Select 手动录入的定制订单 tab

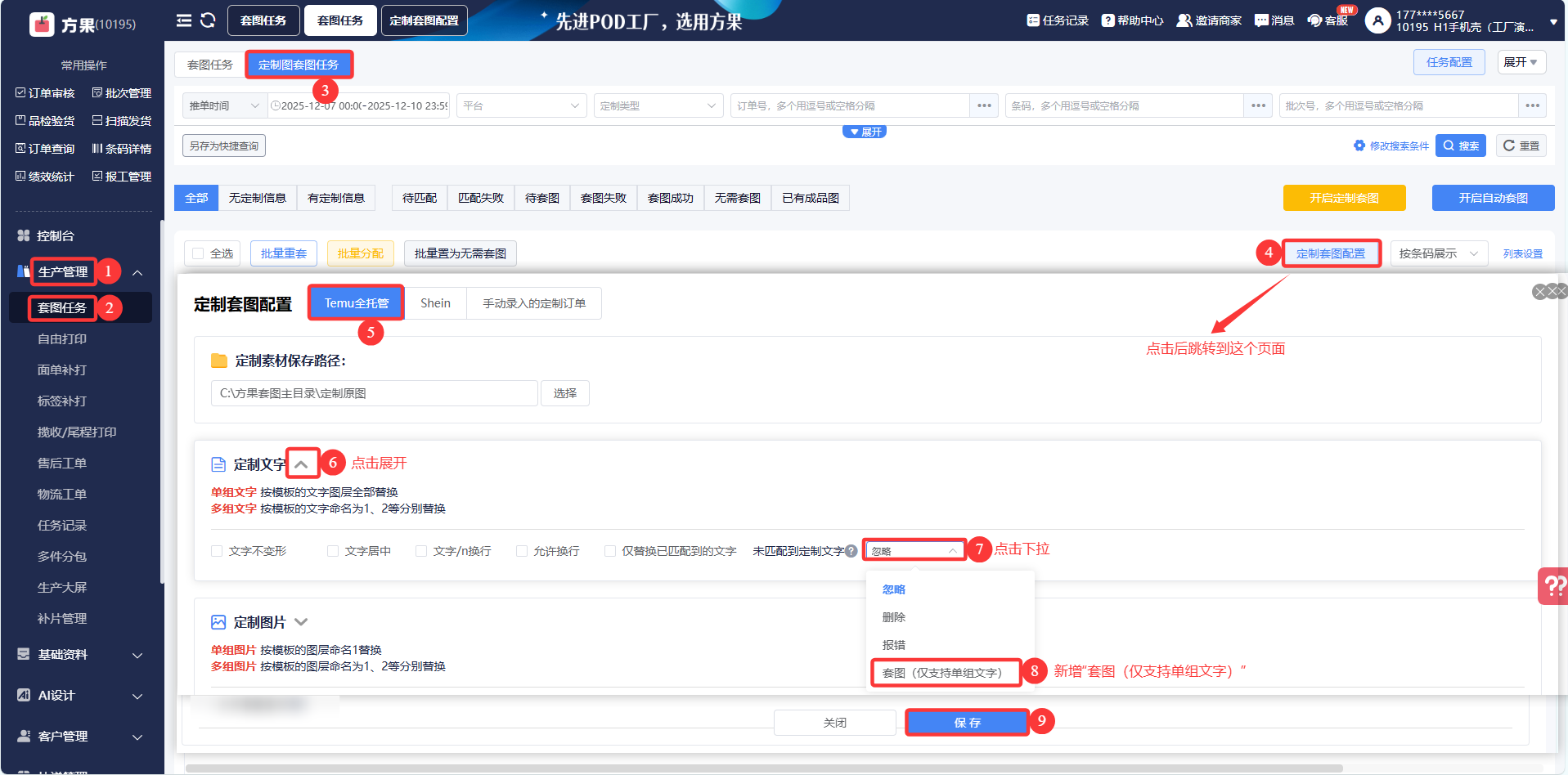534,303
